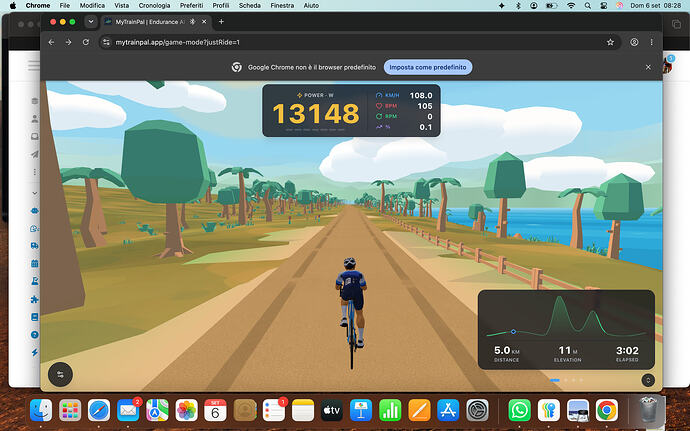Image resolution: width=690 pixels, height=431 pixels.
Task: Open Chrome app menu in menu bar
Action: (x=38, y=5)
